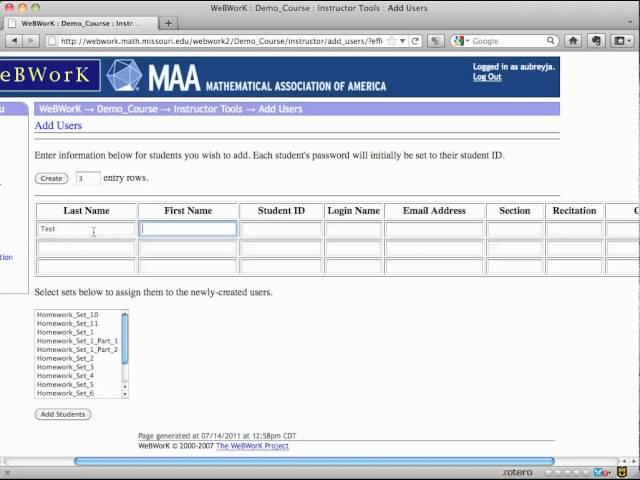This screenshot has height=480, width=640.
Task: Click the Mizzou tiger status bar icon
Action: coord(622,472)
